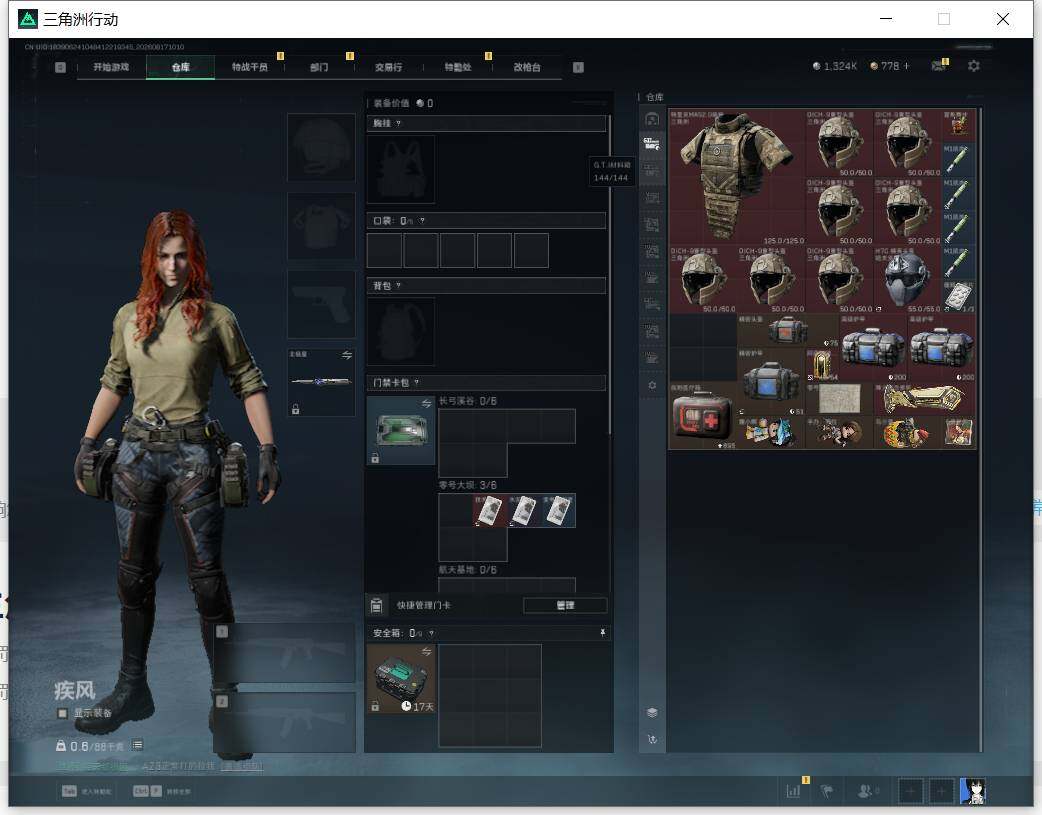Select empty primary weapon slot 1
Image resolution: width=1042 pixels, height=815 pixels.
pyautogui.click(x=284, y=652)
